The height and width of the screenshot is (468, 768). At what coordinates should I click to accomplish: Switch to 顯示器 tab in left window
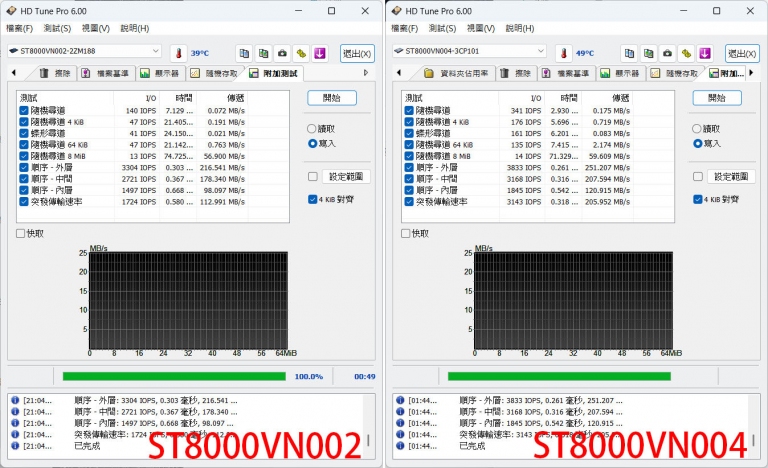pyautogui.click(x=160, y=74)
